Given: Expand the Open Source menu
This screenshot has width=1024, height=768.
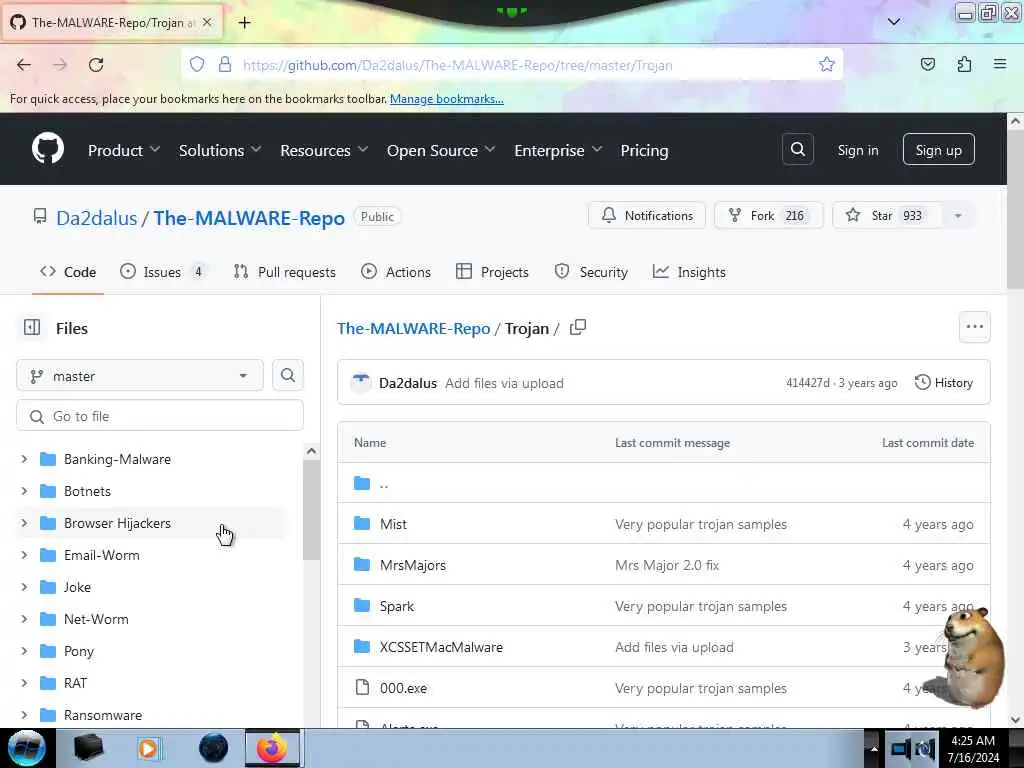Looking at the screenshot, I should click(x=441, y=150).
